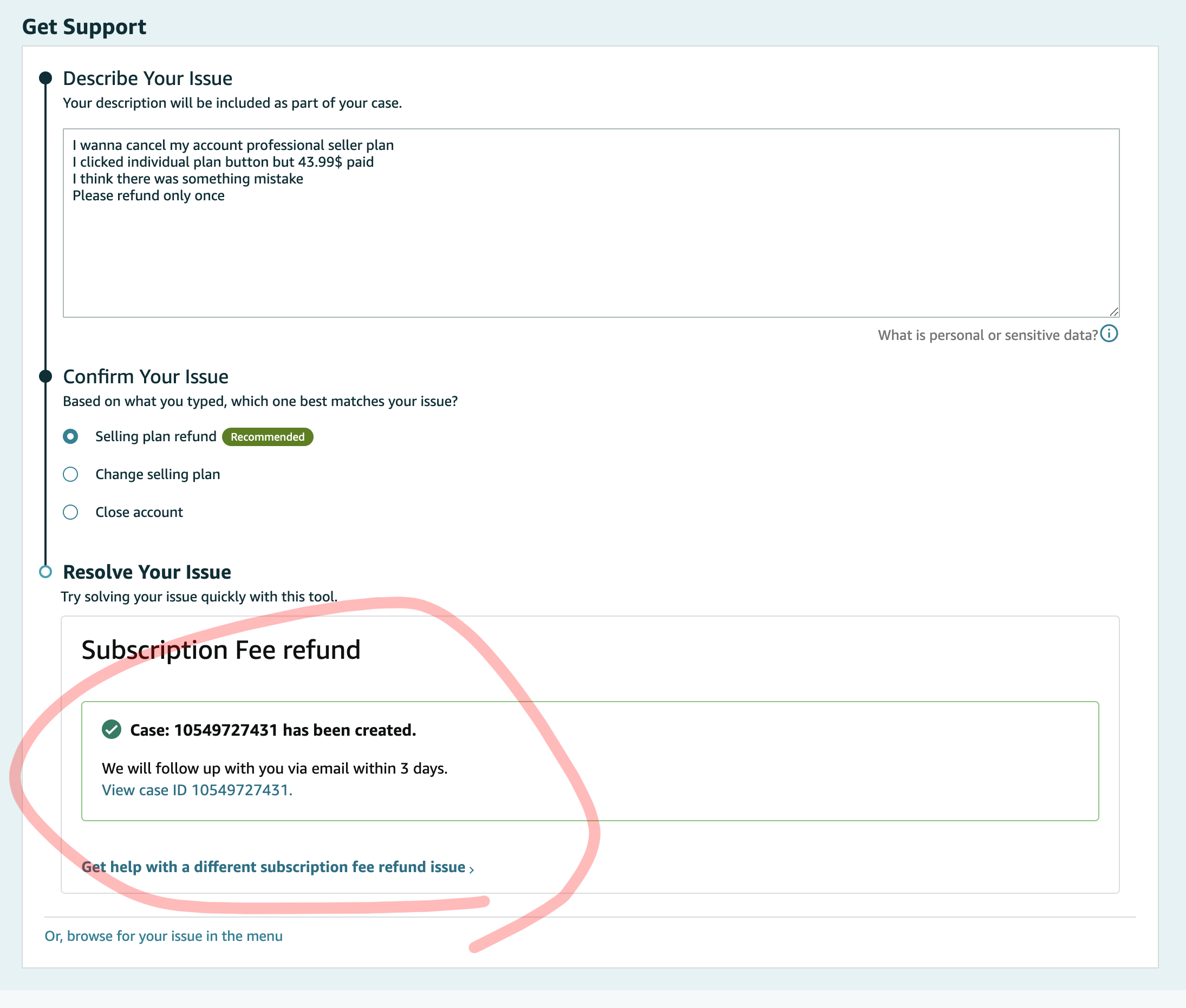The height and width of the screenshot is (1008, 1186).
Task: Click the Describe Your Issue heading
Action: pyautogui.click(x=147, y=78)
